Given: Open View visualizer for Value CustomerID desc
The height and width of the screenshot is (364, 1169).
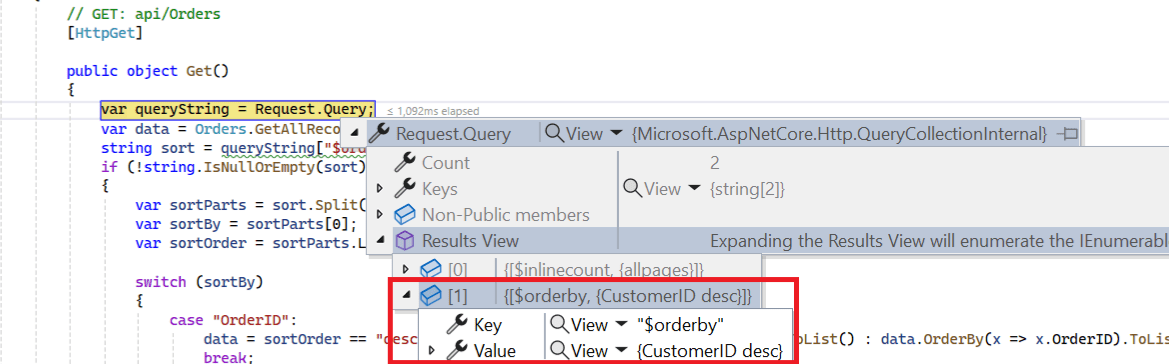Looking at the screenshot, I should point(579,350).
